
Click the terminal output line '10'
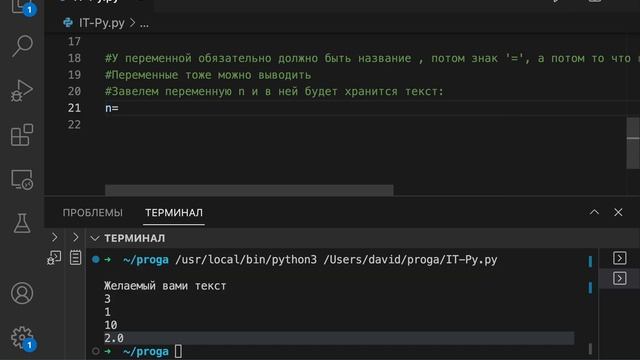pos(111,325)
